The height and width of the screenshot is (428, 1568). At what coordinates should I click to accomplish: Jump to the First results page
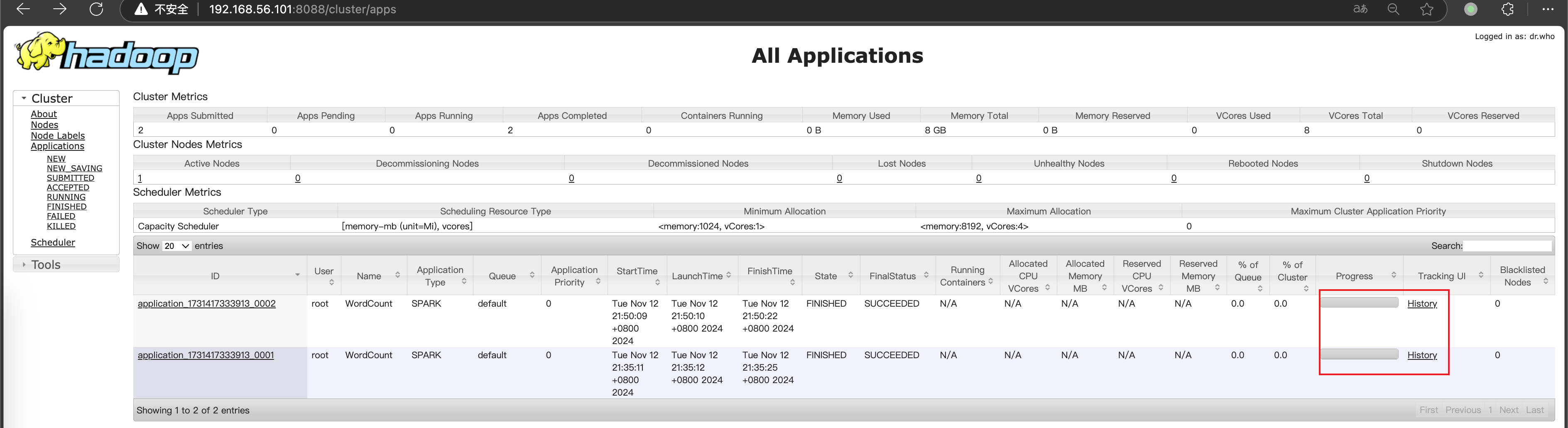pos(1428,411)
